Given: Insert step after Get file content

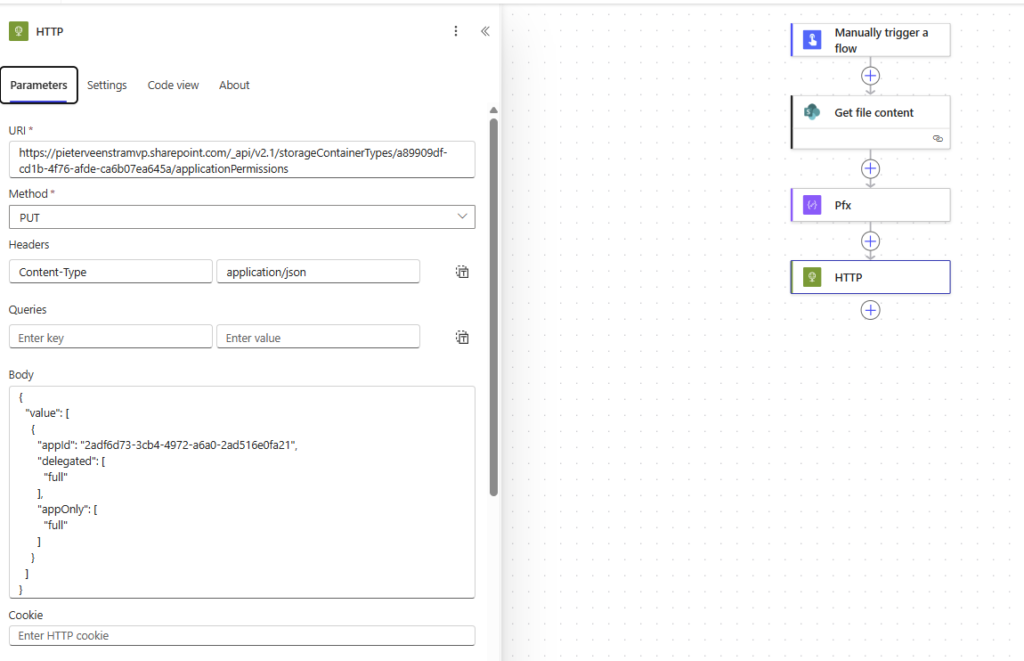Looking at the screenshot, I should (x=870, y=169).
